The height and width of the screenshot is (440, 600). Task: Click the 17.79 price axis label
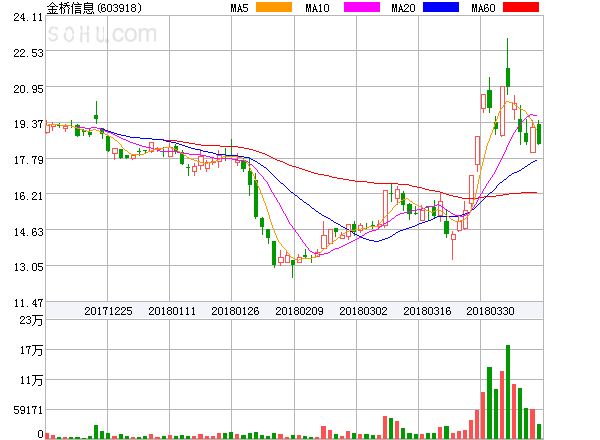[28, 160]
